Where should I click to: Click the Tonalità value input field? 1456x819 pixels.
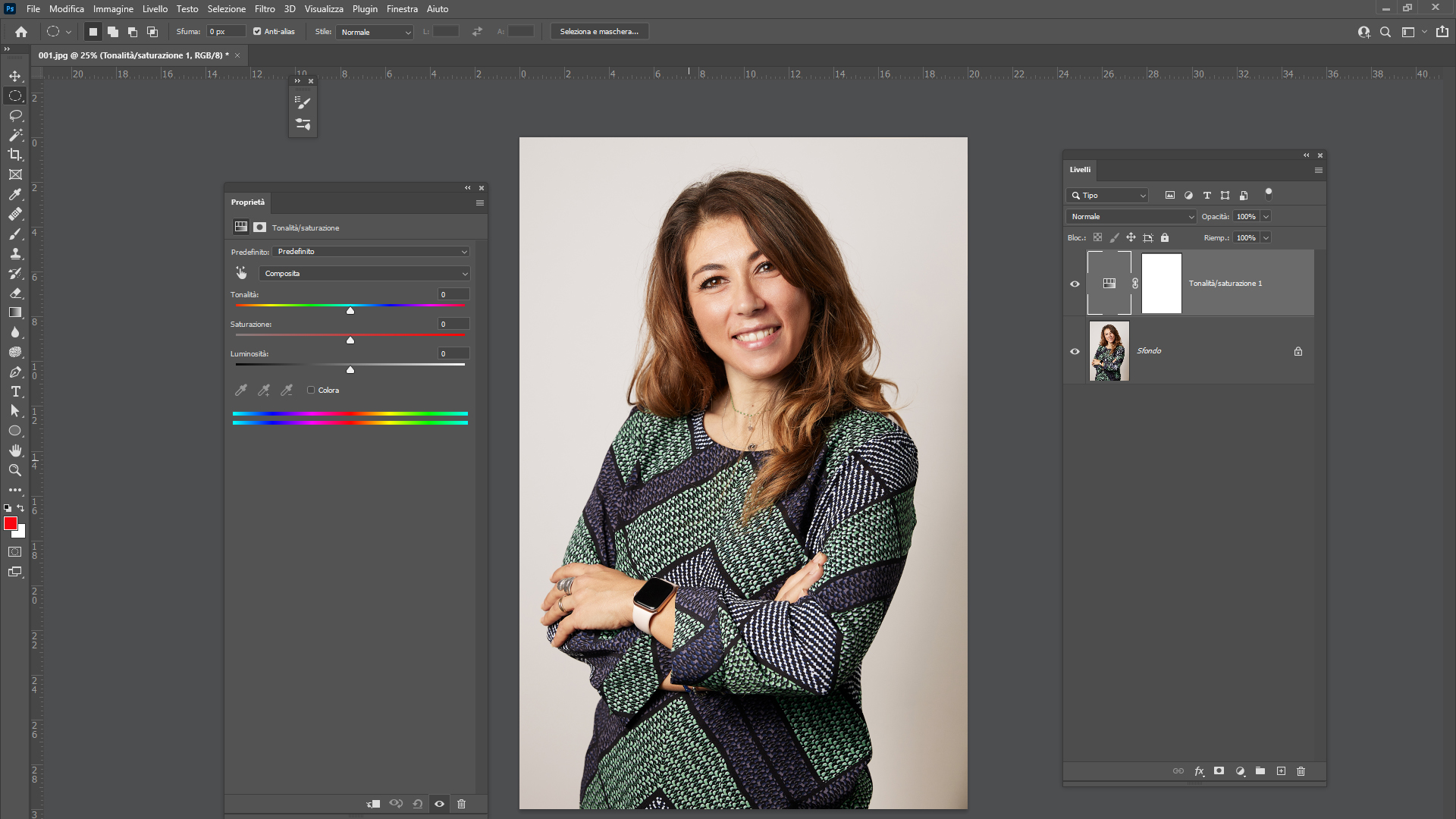click(453, 294)
